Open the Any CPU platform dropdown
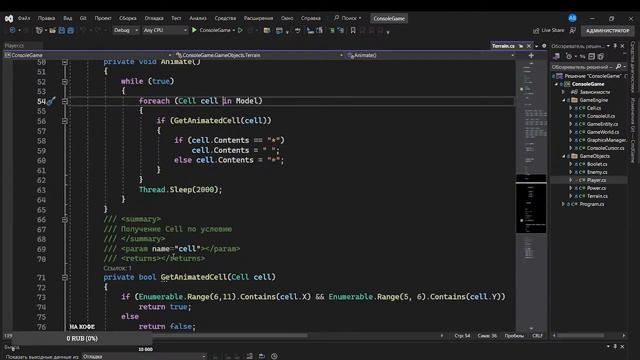The height and width of the screenshot is (360, 640). [x=165, y=30]
